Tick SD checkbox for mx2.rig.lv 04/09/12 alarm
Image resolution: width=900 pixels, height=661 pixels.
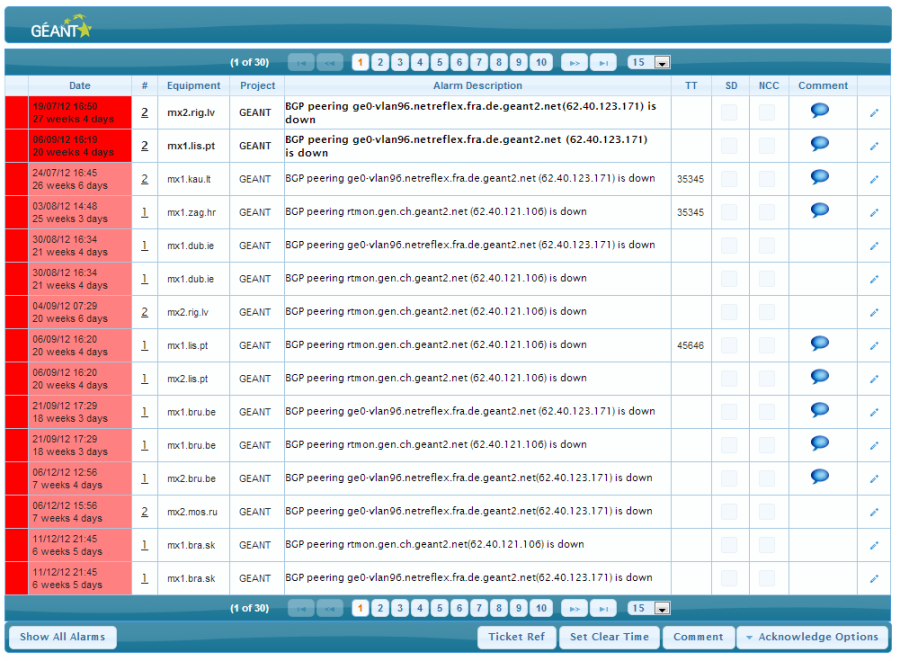tap(729, 312)
